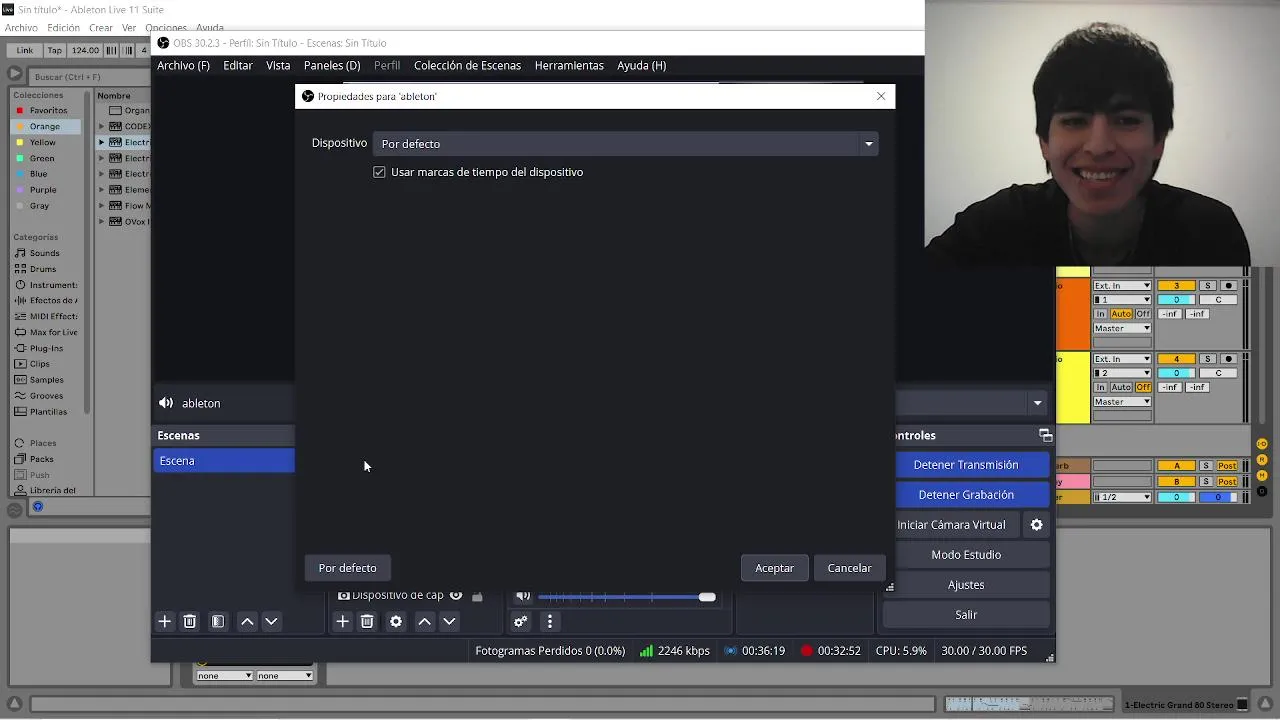Open Ayuda (H) menu in OBS
The width and height of the screenshot is (1280, 720).
642,65
